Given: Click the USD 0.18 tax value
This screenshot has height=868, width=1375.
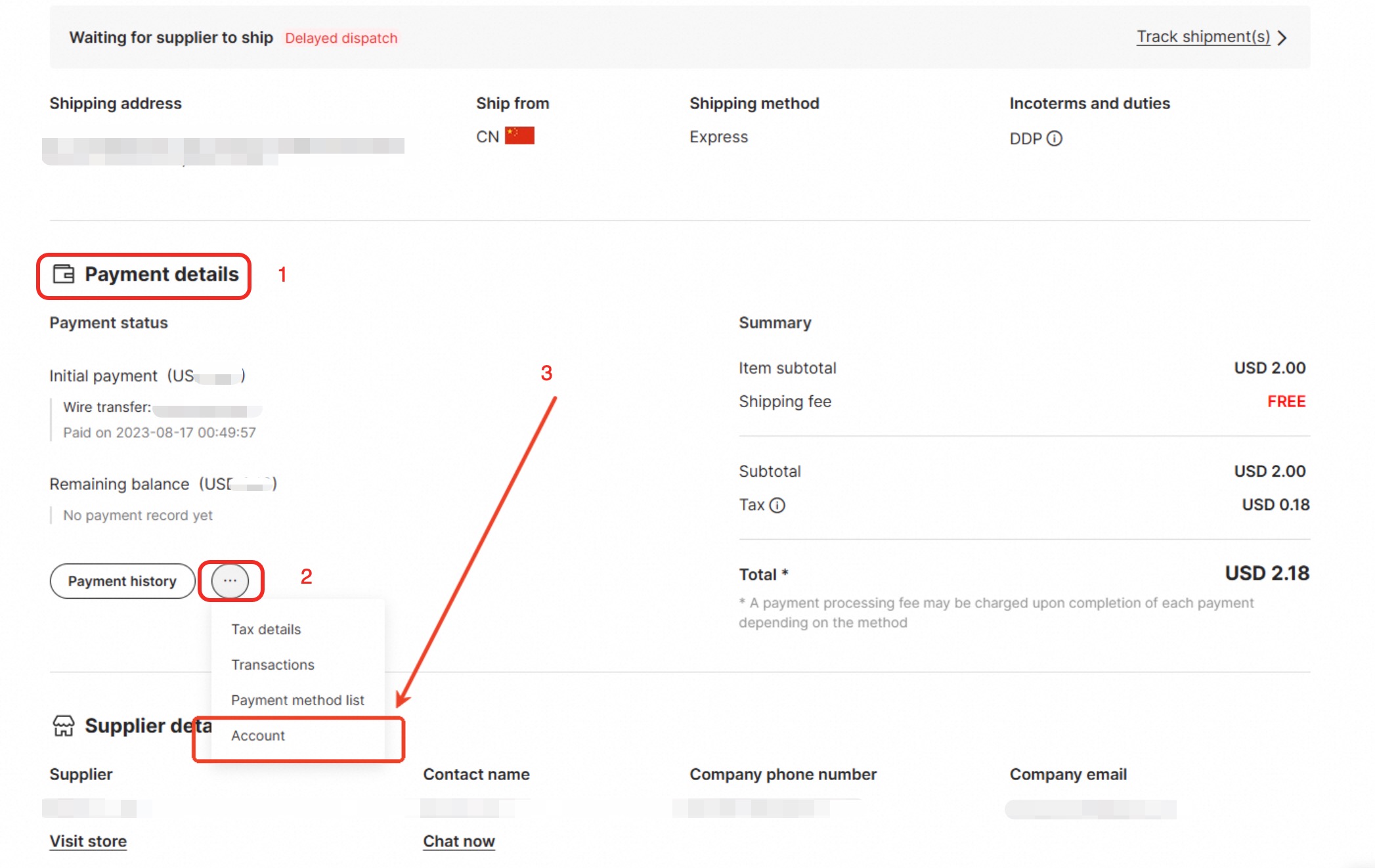Looking at the screenshot, I should [1275, 504].
